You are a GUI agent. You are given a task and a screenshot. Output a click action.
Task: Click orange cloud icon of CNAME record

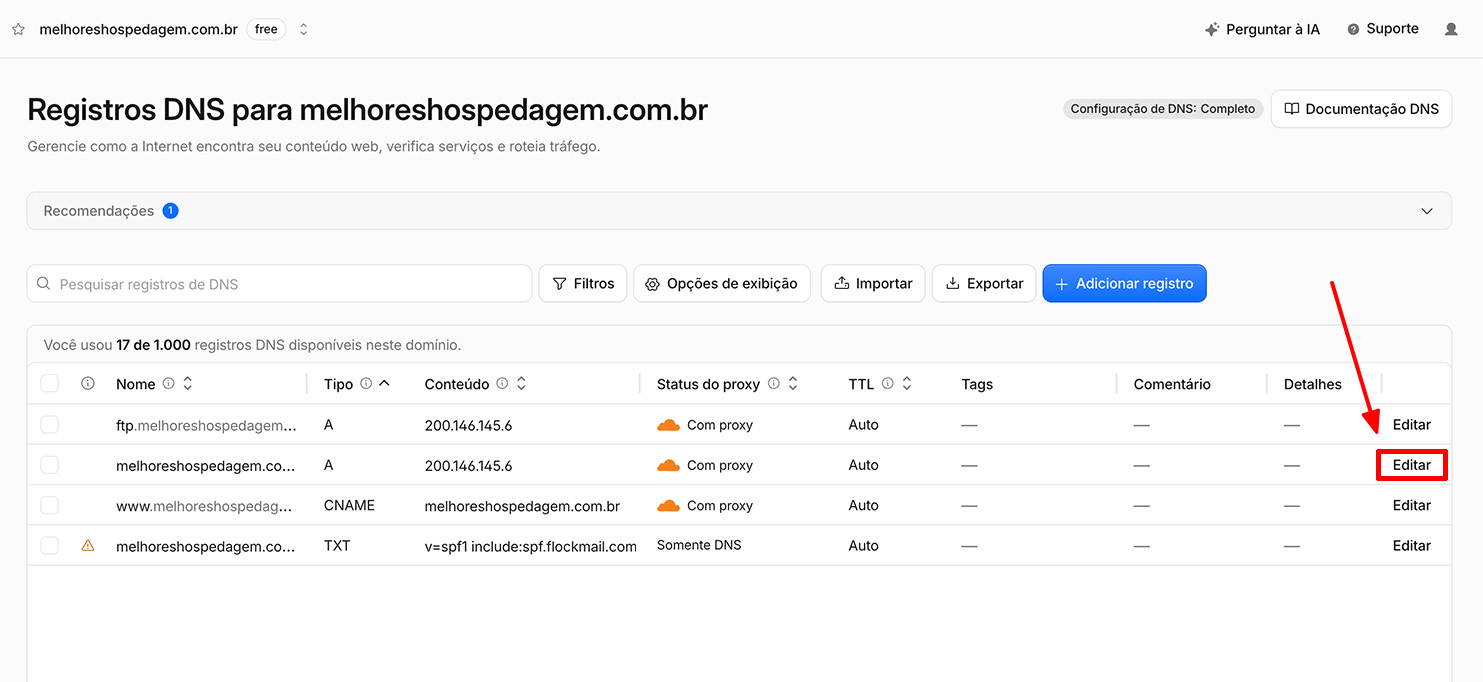pos(668,505)
